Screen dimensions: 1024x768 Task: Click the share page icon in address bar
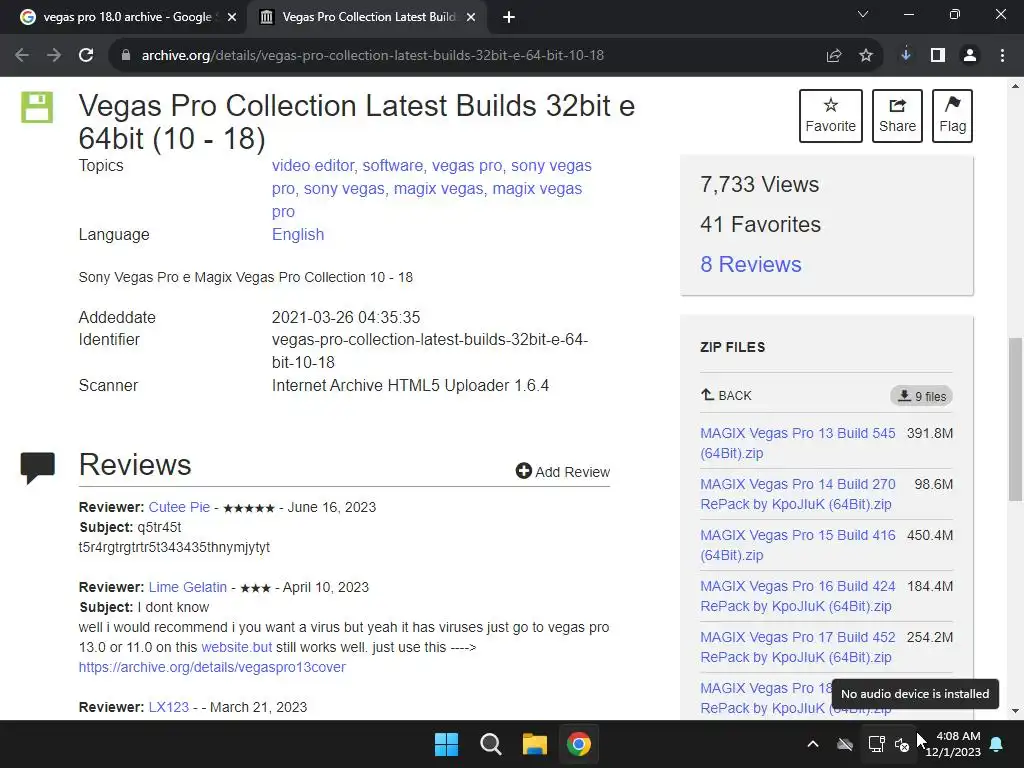point(834,56)
